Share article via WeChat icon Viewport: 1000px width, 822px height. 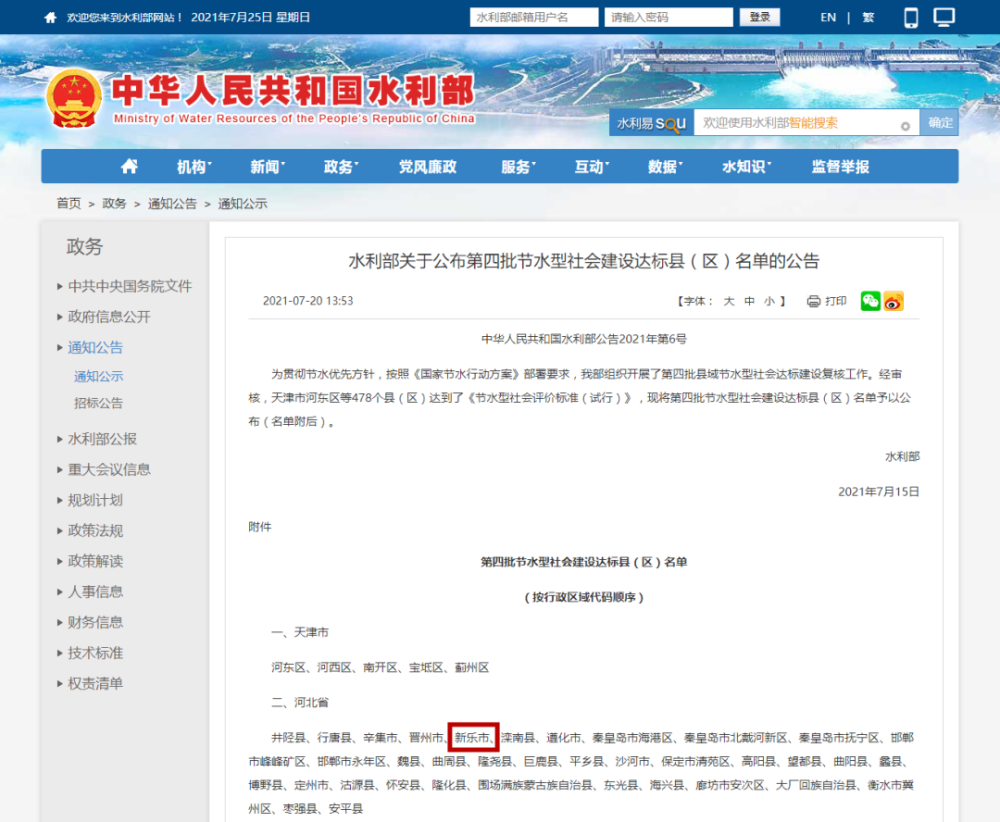pos(870,301)
